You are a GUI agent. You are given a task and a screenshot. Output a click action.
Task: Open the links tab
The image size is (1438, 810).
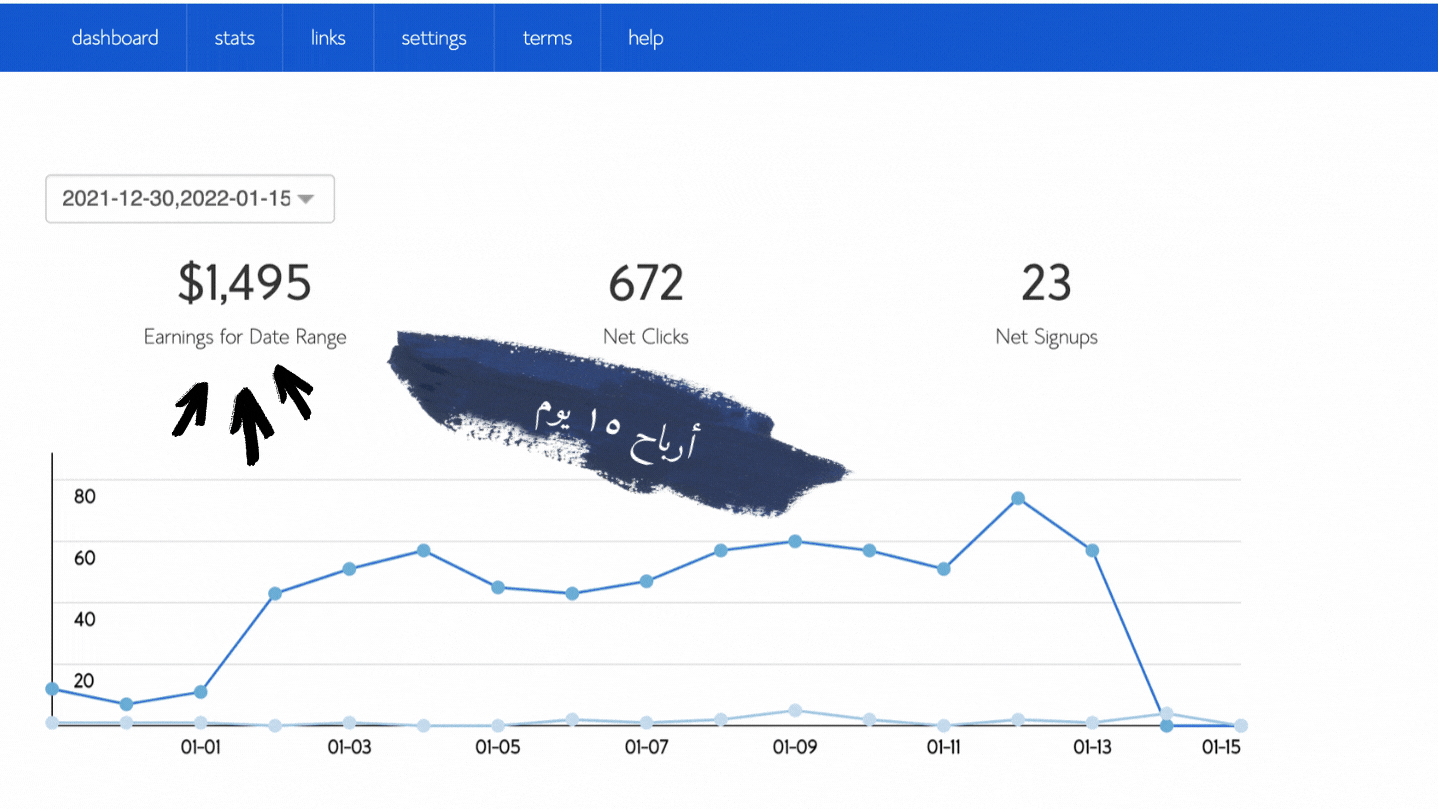(328, 38)
